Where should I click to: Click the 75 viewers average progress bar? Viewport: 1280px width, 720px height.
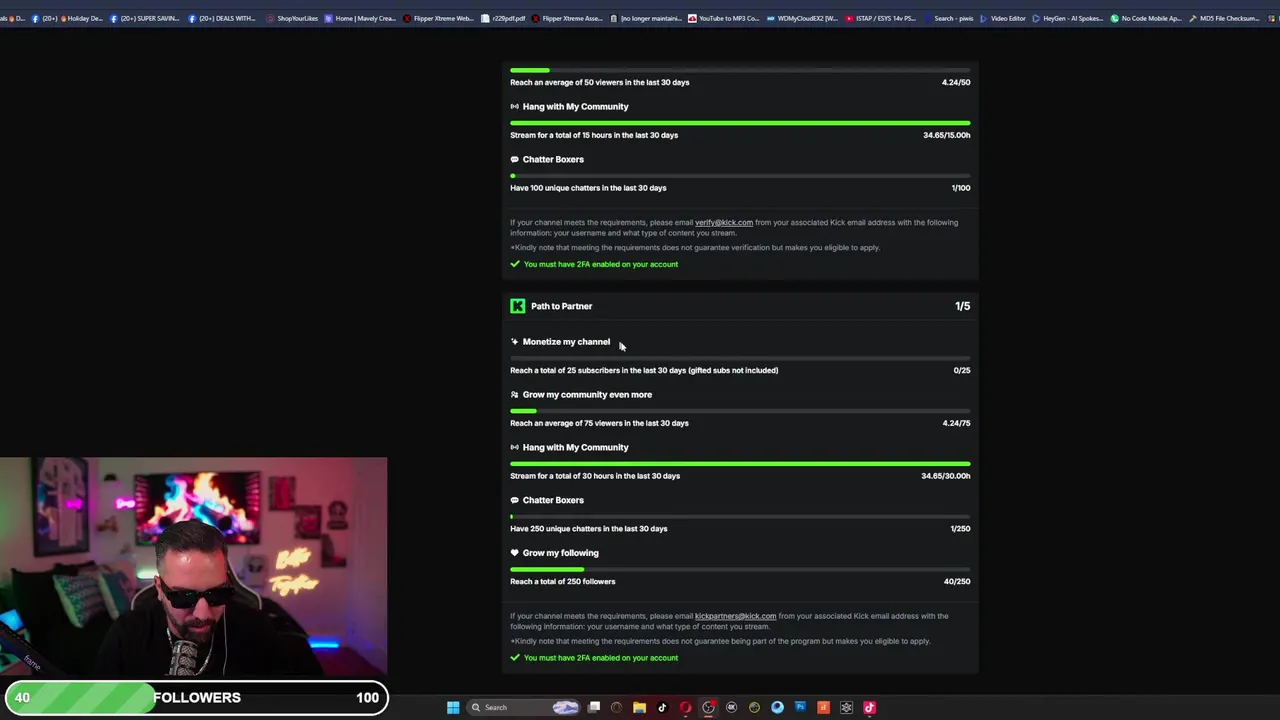(x=740, y=411)
